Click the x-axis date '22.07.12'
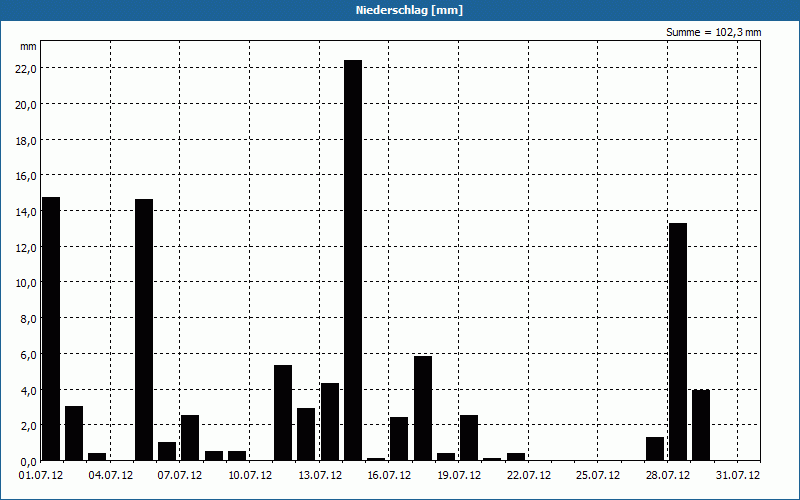The width and height of the screenshot is (800, 500). (529, 476)
